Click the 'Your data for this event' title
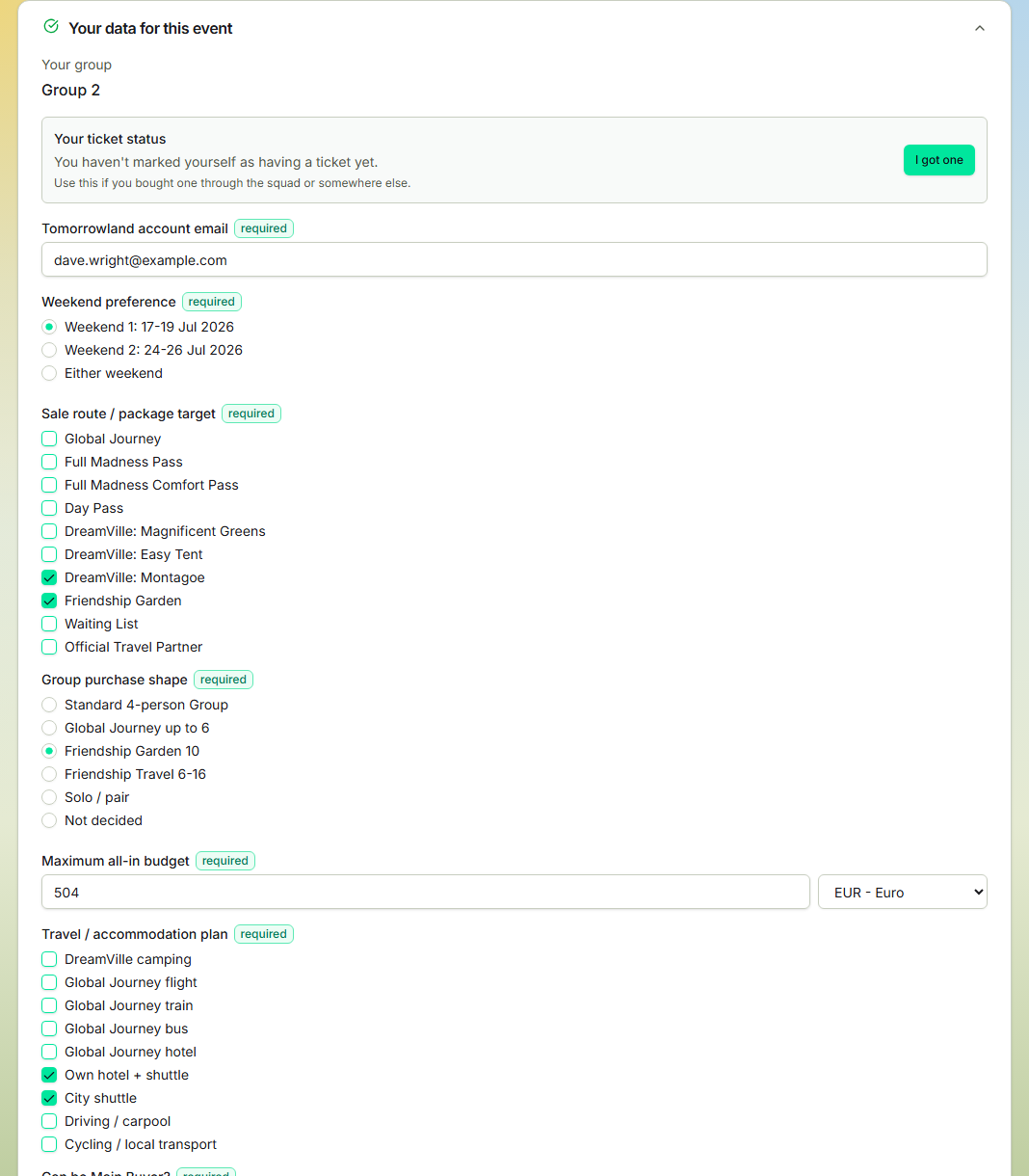This screenshot has height=1176, width=1029. 150,28
